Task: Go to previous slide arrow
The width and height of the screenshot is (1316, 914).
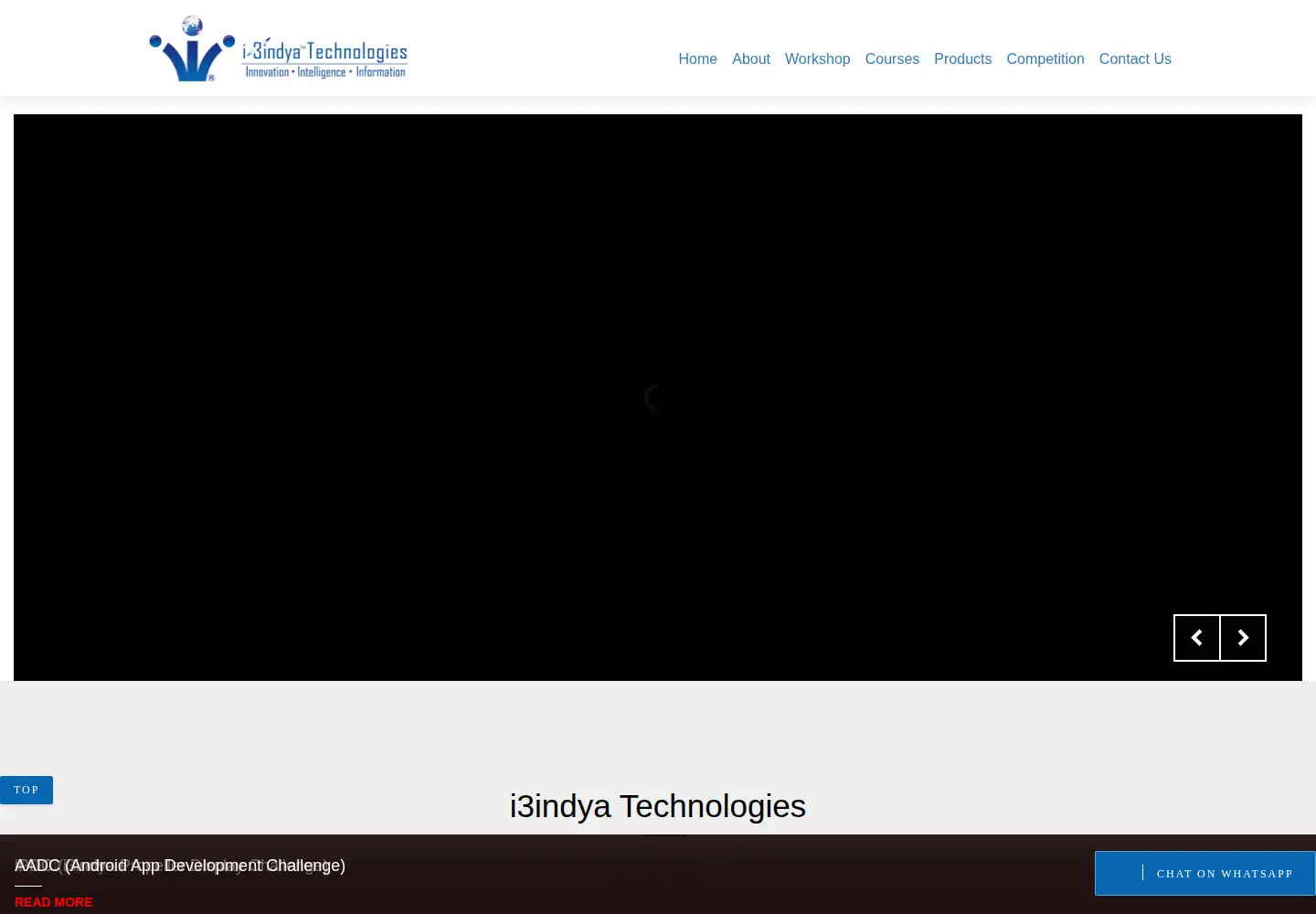Action: click(x=1197, y=638)
